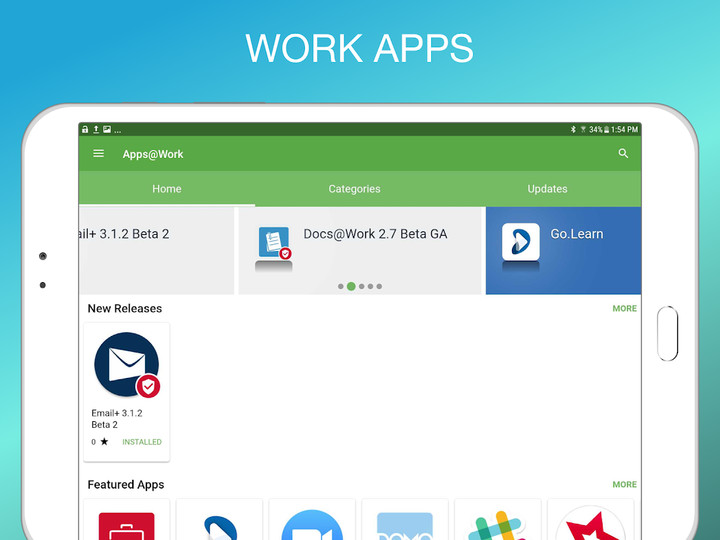
Task: Click the New Releases heading
Action: (125, 309)
